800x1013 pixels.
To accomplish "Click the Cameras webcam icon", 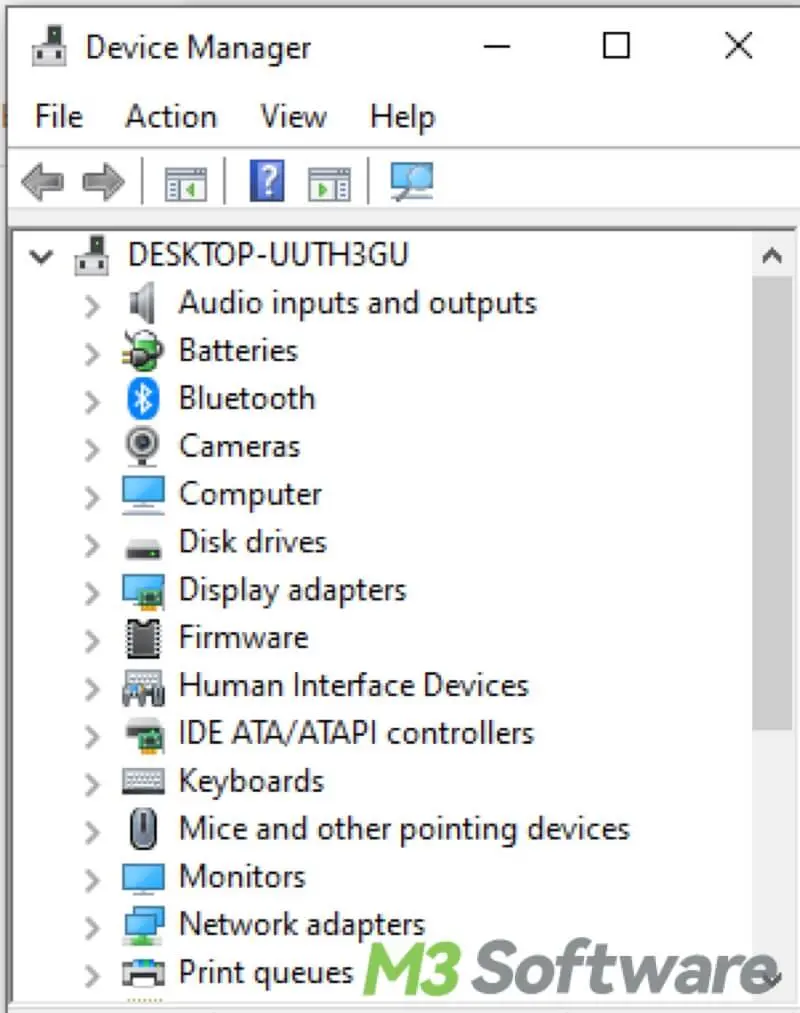I will click(x=142, y=446).
